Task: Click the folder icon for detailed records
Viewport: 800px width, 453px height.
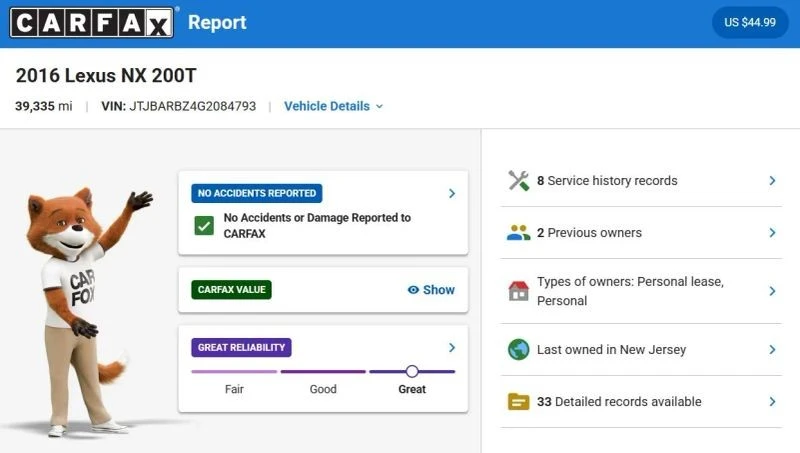Action: (519, 401)
